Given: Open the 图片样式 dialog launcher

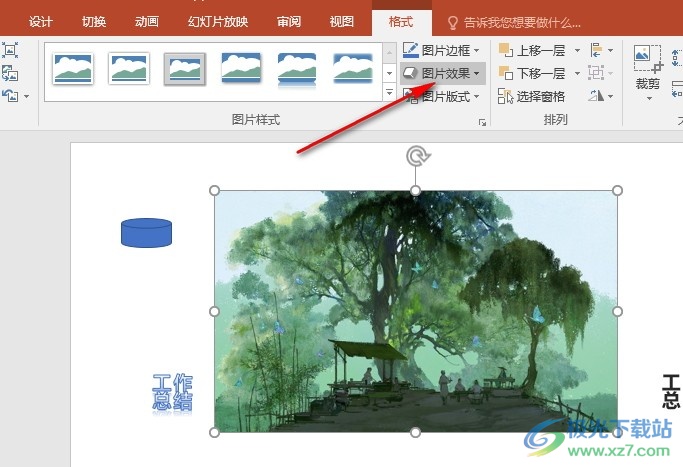Looking at the screenshot, I should tap(482, 122).
